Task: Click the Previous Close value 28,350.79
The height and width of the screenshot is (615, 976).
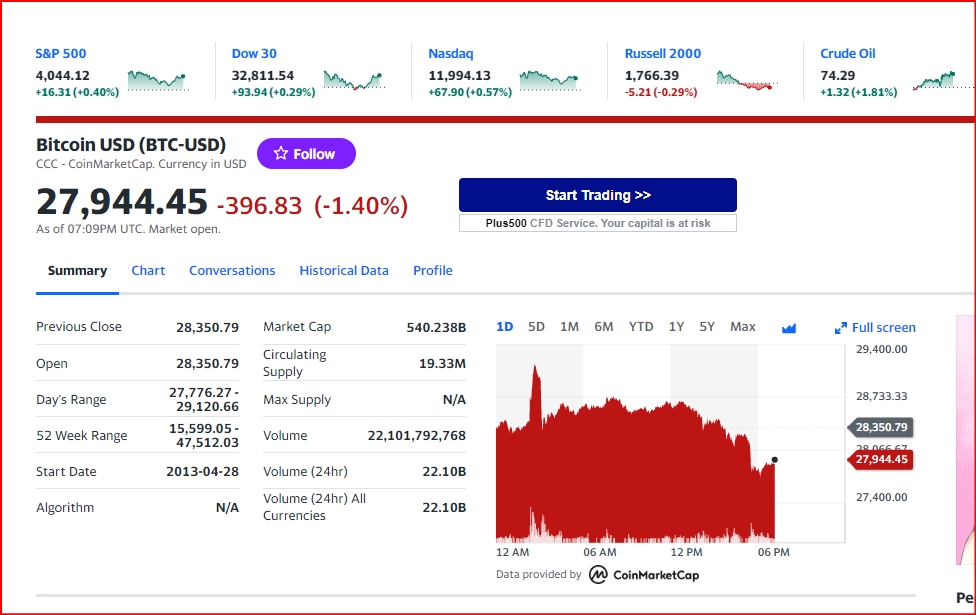Action: (x=207, y=327)
